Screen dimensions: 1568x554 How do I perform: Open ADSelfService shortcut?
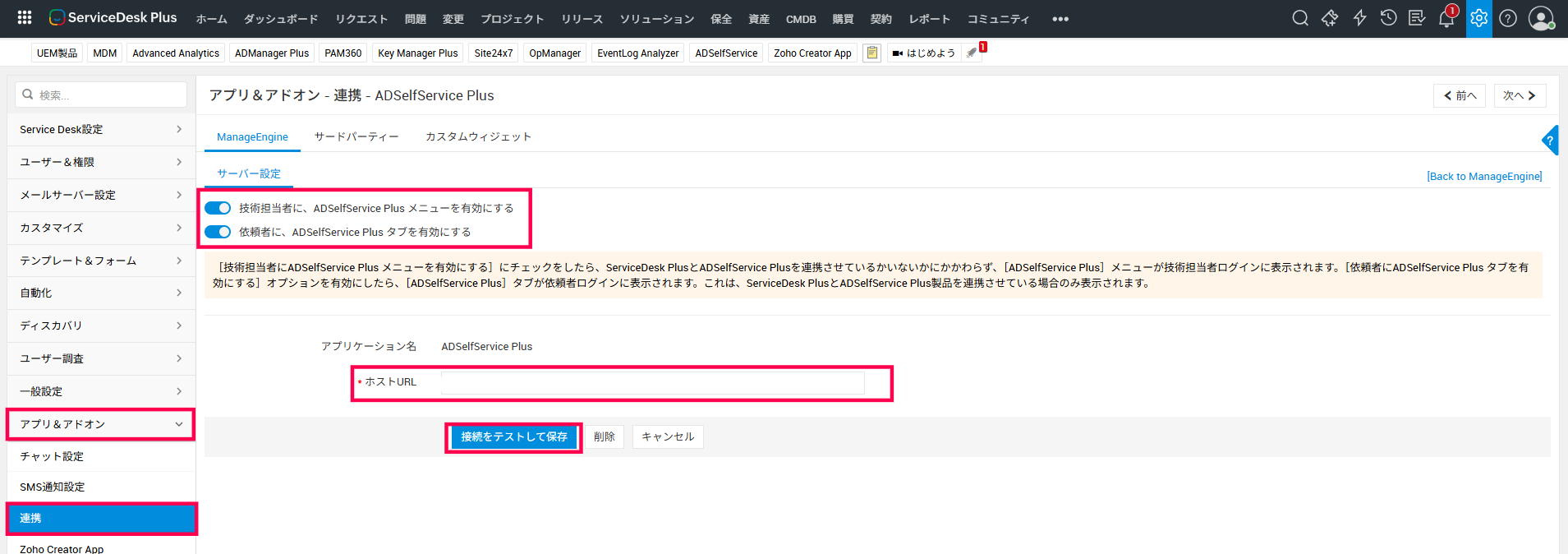click(726, 53)
